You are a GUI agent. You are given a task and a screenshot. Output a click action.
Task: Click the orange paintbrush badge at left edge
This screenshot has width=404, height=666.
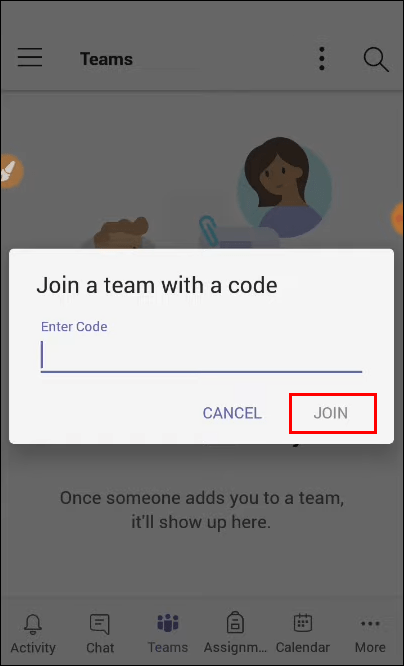tap(11, 171)
